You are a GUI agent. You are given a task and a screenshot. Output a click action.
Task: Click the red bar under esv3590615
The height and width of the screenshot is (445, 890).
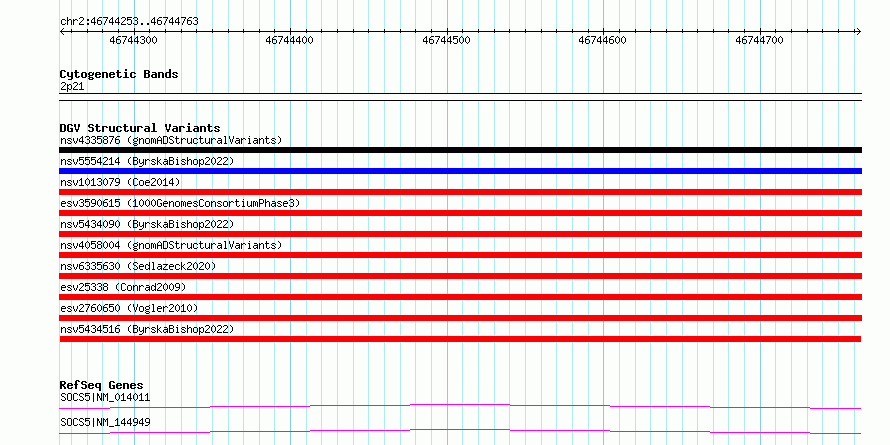coord(460,213)
